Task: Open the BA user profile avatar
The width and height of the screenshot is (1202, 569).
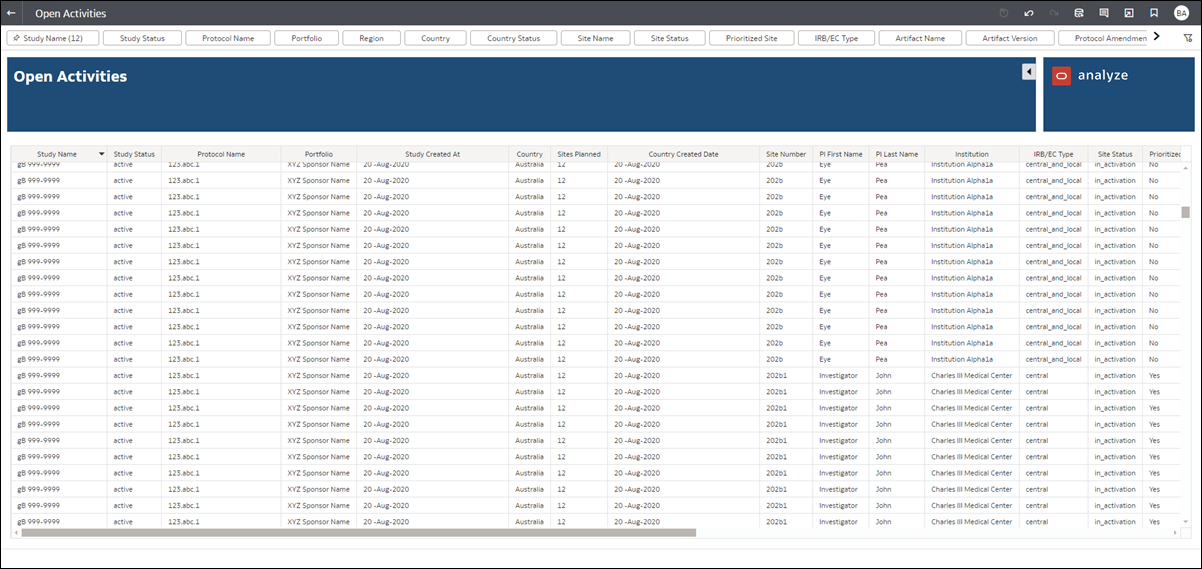Action: tap(1182, 13)
